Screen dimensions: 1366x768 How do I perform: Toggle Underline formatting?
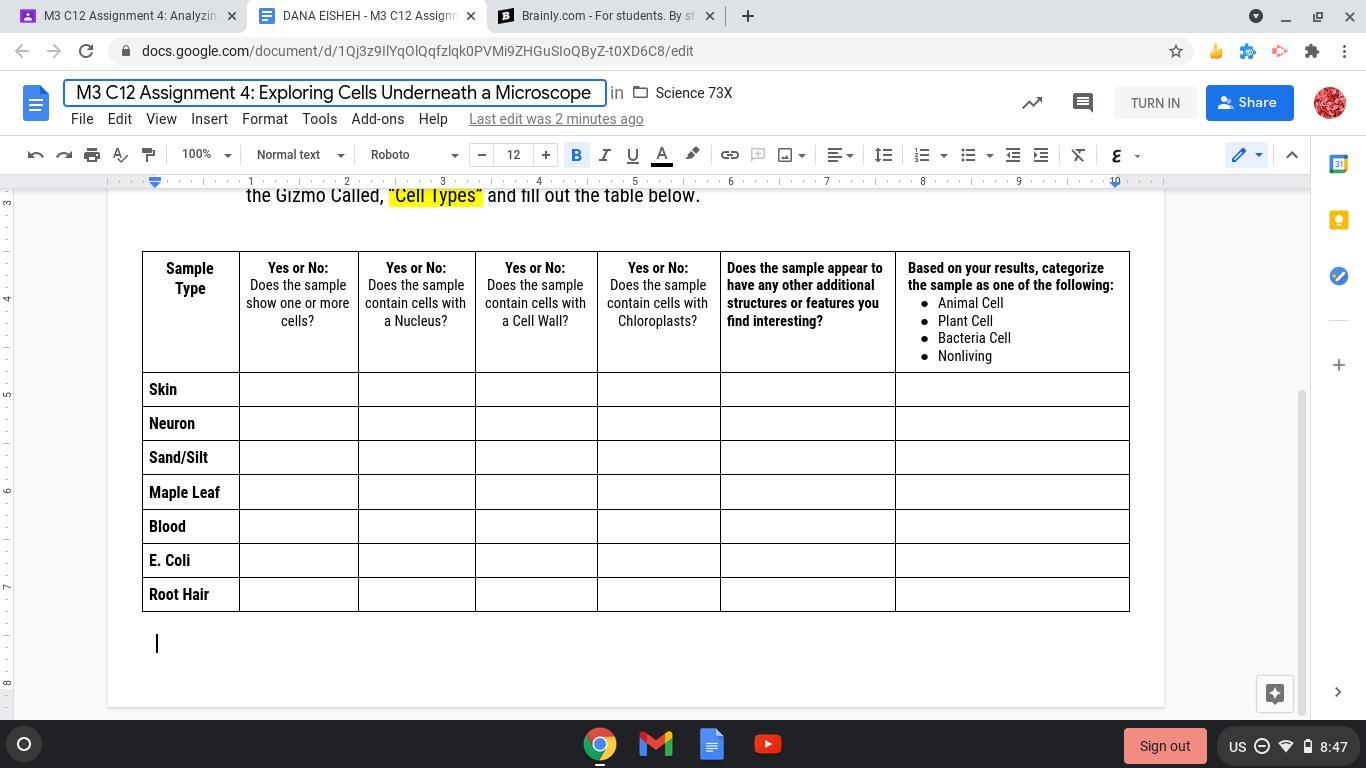632,155
